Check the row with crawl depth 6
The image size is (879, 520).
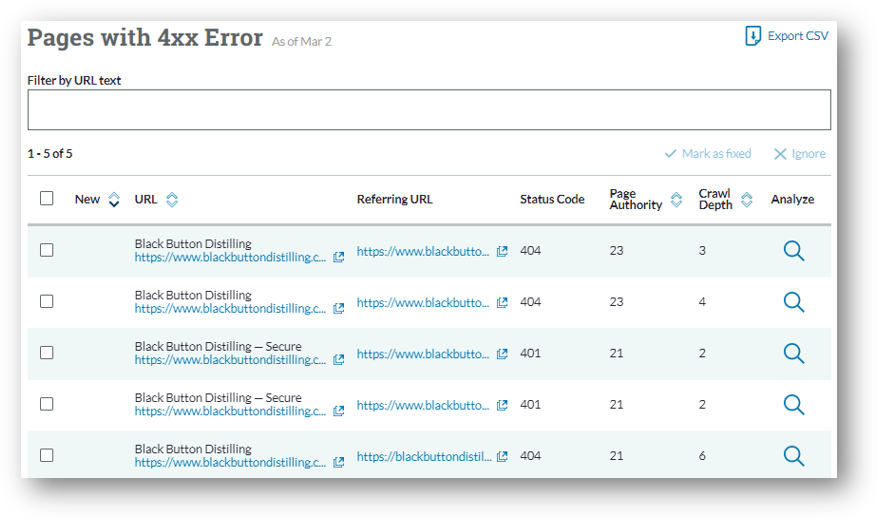pyautogui.click(x=47, y=455)
